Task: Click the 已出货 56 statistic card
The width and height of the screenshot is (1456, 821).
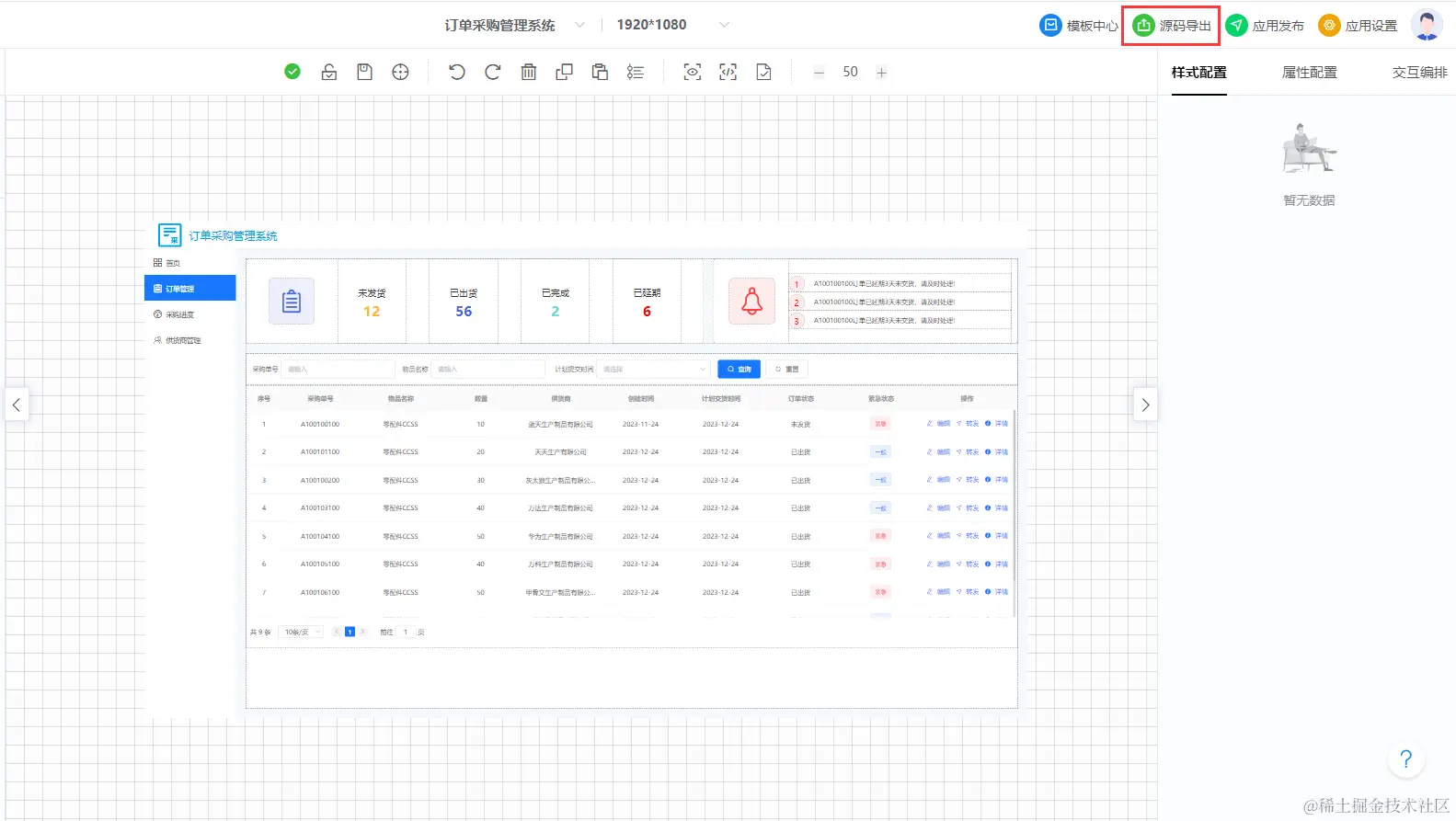Action: (464, 302)
